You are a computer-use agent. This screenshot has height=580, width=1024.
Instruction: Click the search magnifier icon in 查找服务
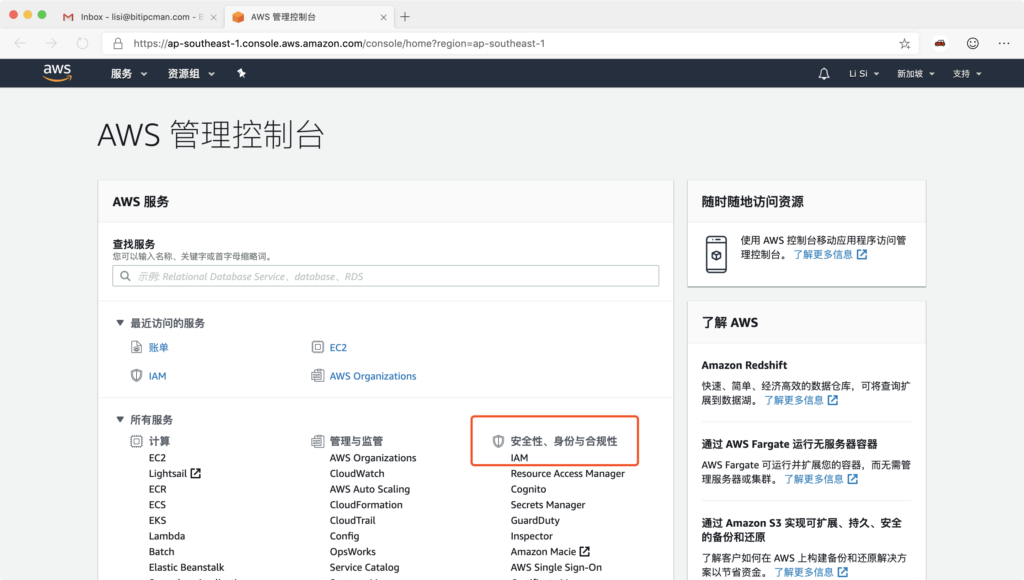click(125, 276)
